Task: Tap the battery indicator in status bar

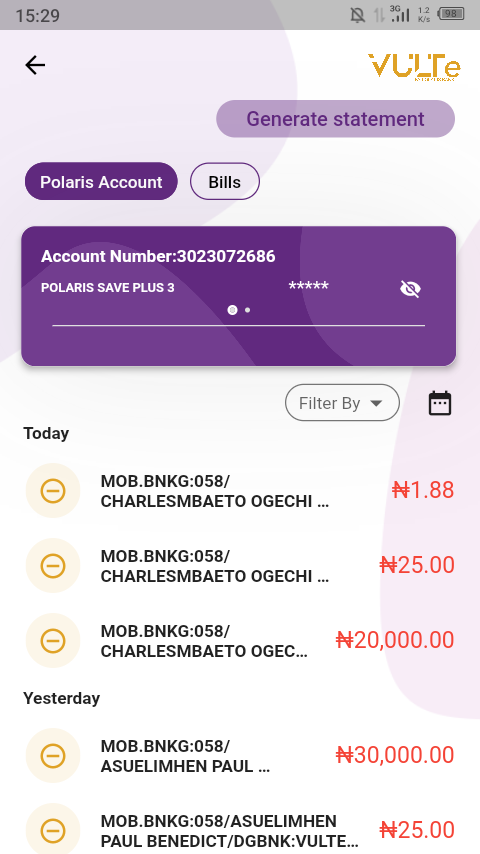Action: (x=451, y=14)
